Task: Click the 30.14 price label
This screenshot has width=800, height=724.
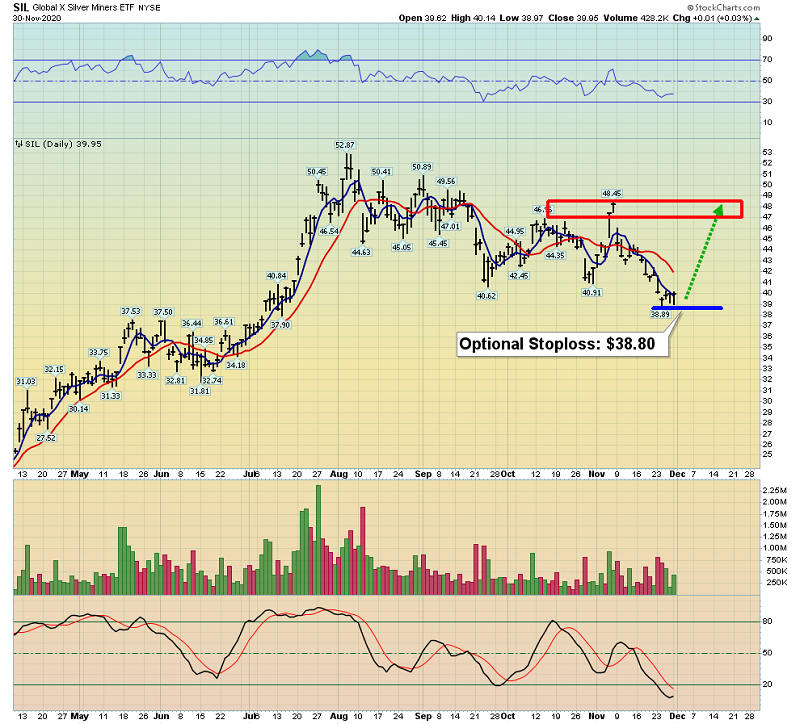Action: (79, 409)
